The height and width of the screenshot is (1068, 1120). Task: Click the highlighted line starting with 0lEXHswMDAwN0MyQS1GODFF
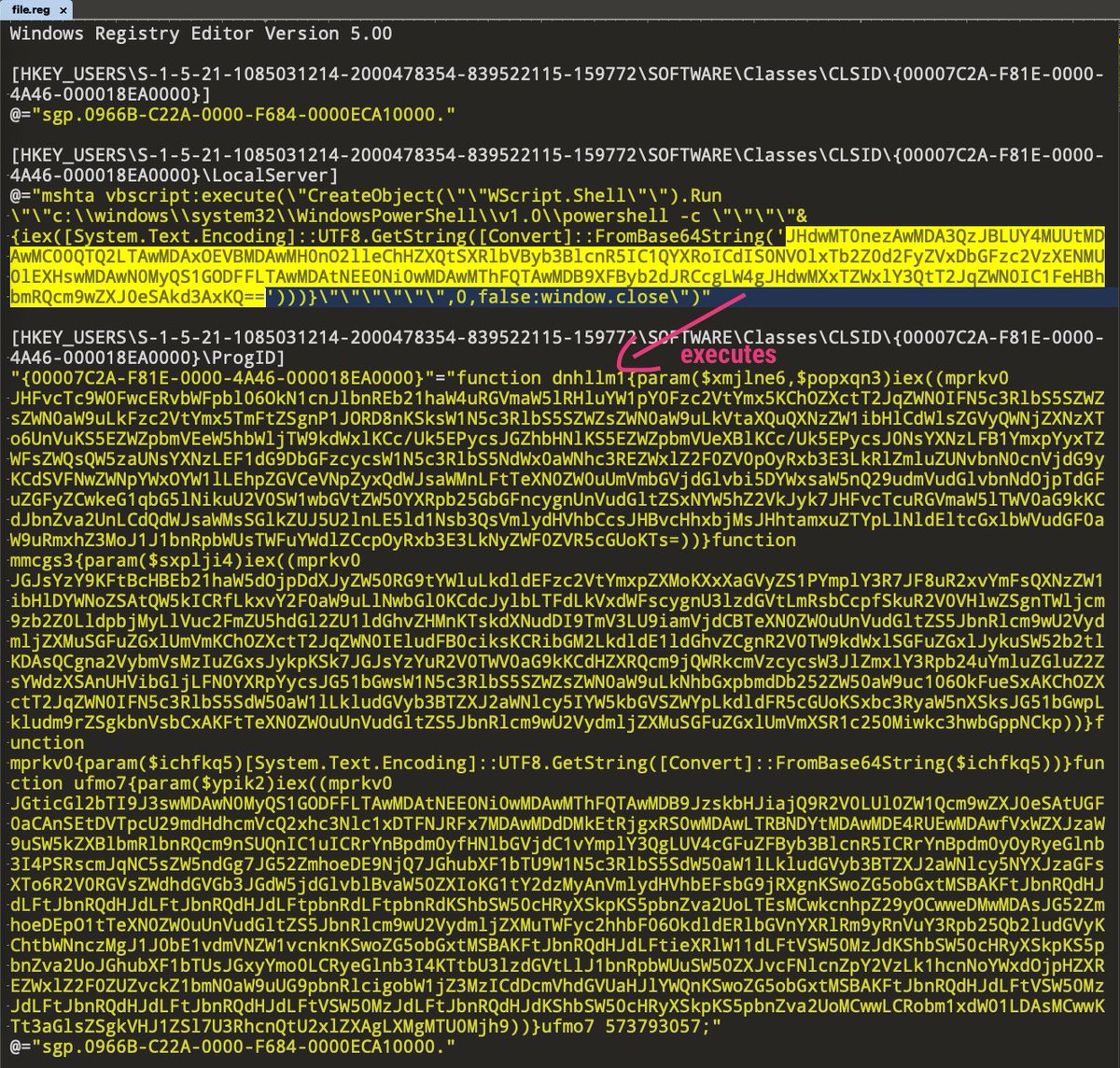pos(558,277)
